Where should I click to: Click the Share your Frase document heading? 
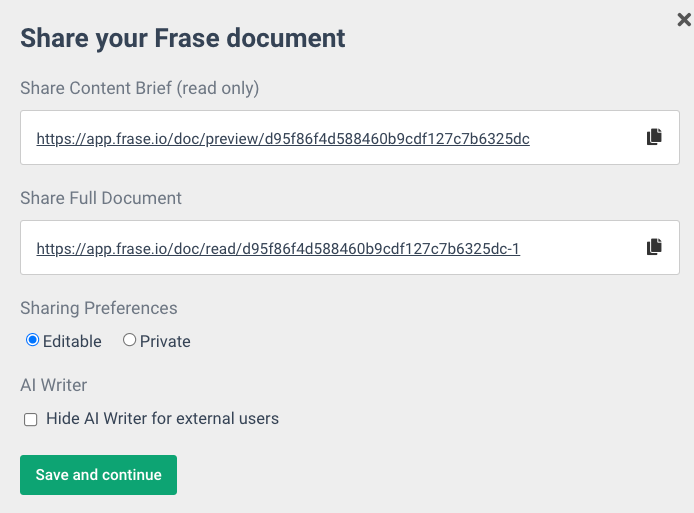pyautogui.click(x=182, y=38)
